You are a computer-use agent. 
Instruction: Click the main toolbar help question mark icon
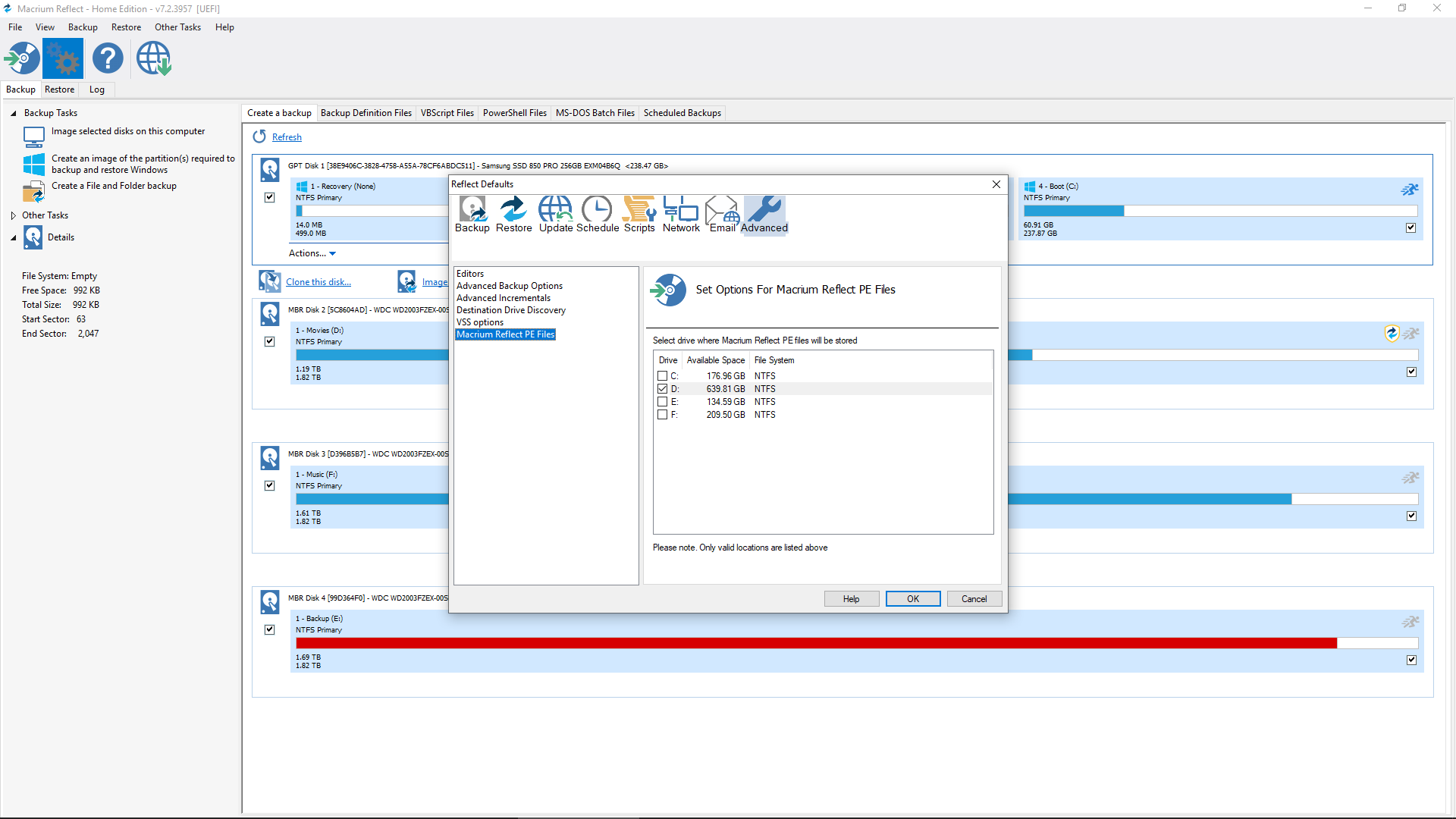[108, 58]
